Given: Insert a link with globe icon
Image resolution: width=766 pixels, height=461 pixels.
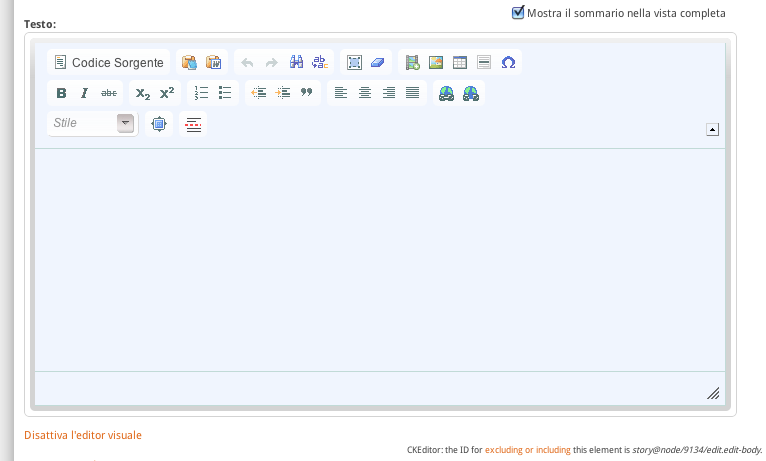Looking at the screenshot, I should coord(446,93).
